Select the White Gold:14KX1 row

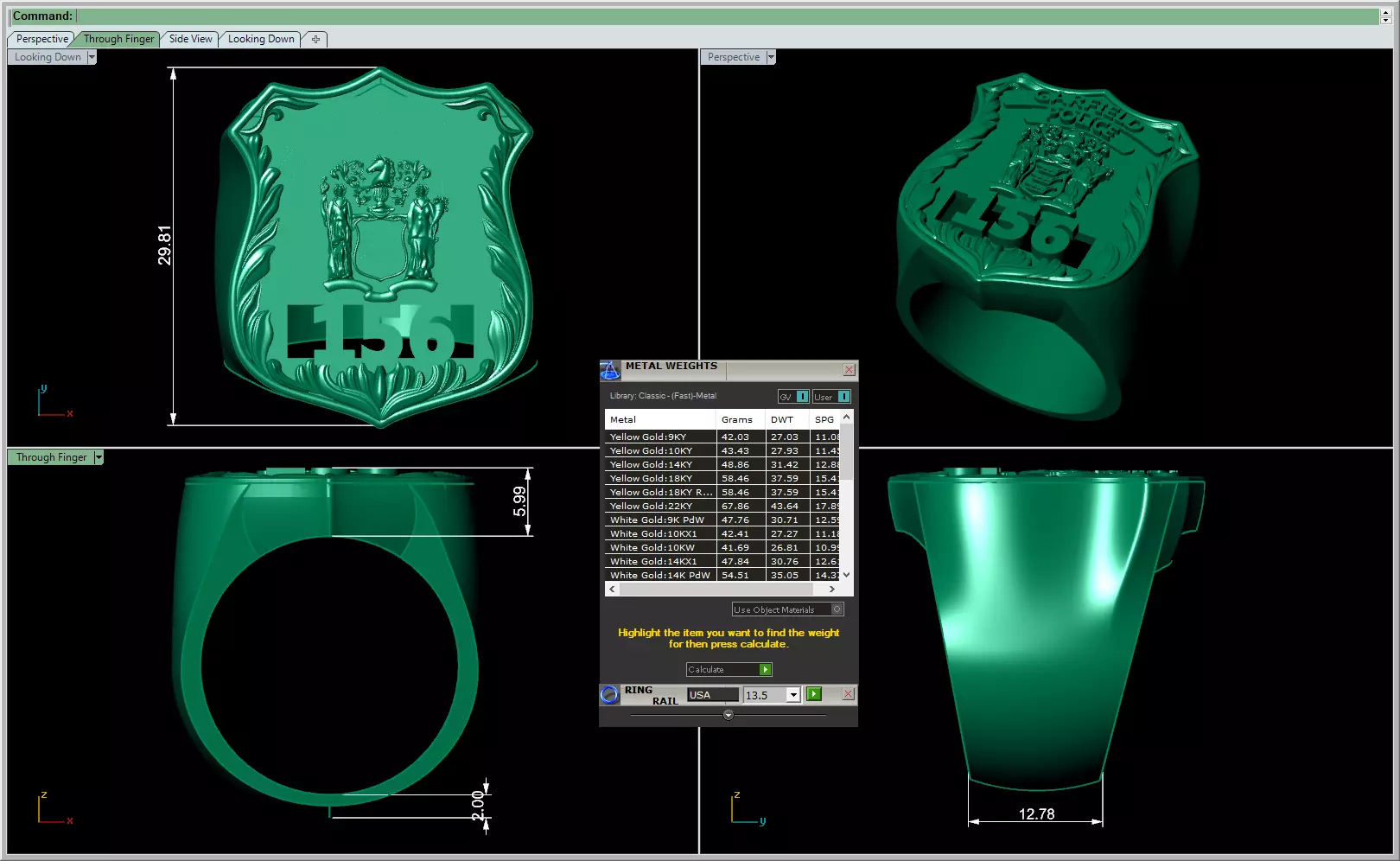722,562
